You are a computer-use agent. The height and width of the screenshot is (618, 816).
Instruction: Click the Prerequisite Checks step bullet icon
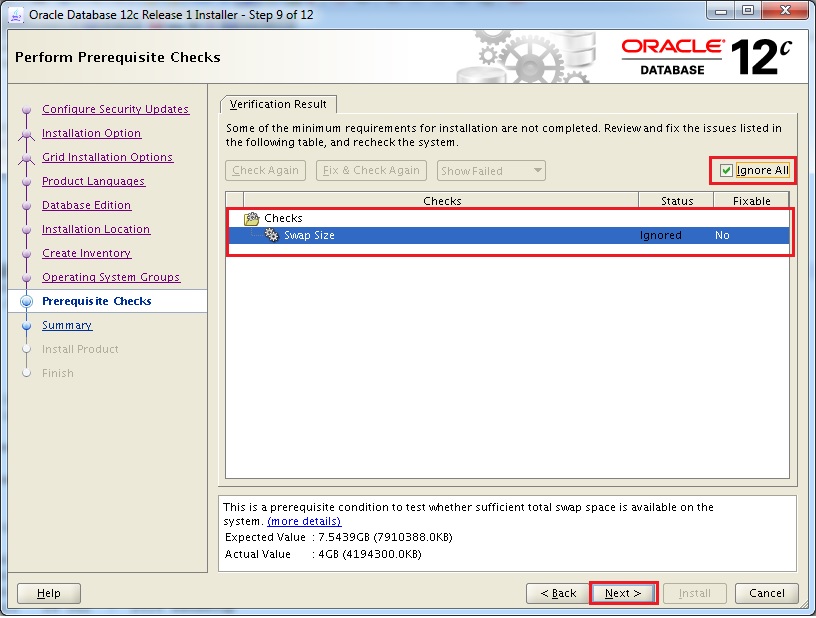[x=27, y=301]
